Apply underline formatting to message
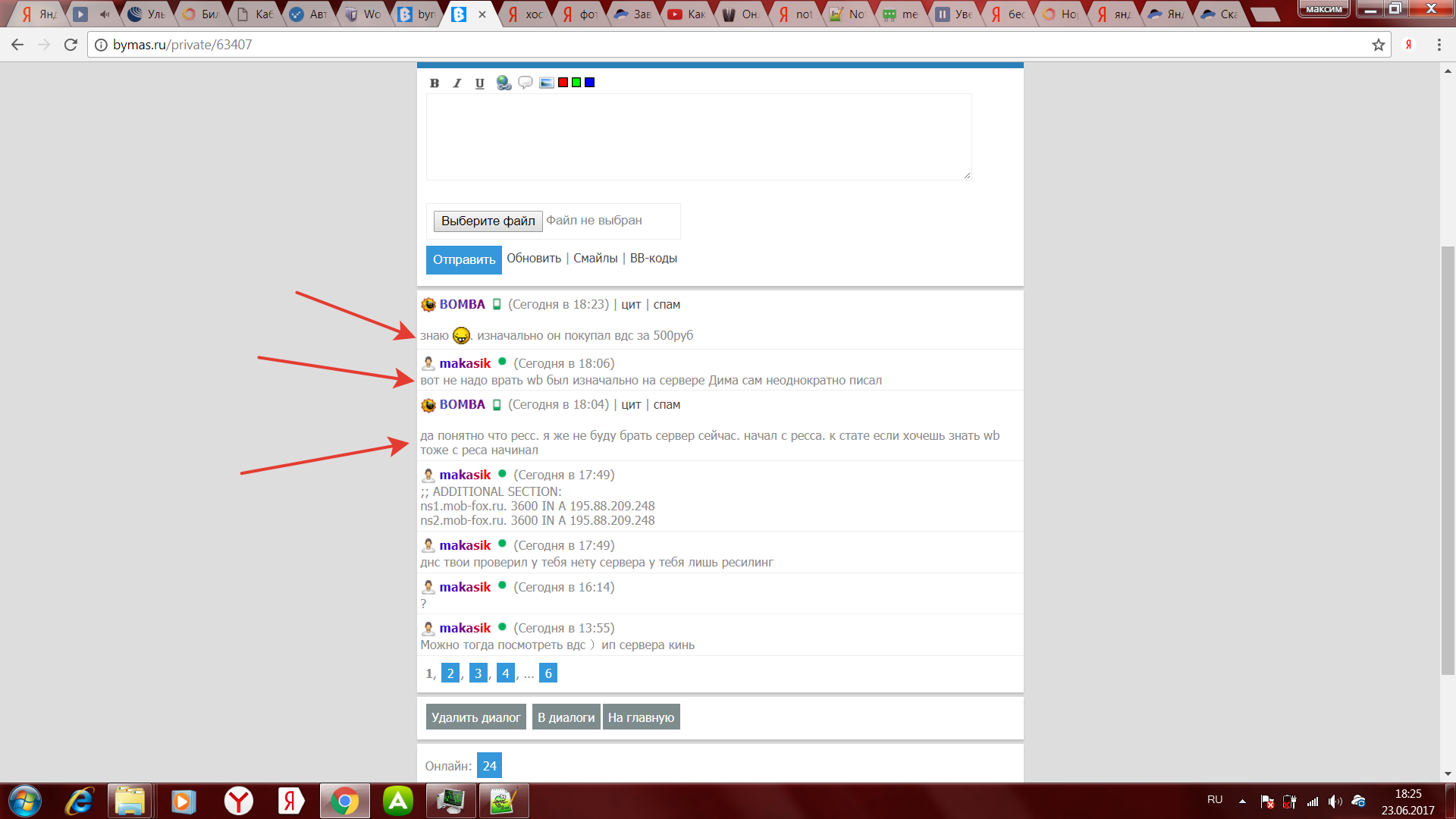1456x819 pixels. pos(479,83)
